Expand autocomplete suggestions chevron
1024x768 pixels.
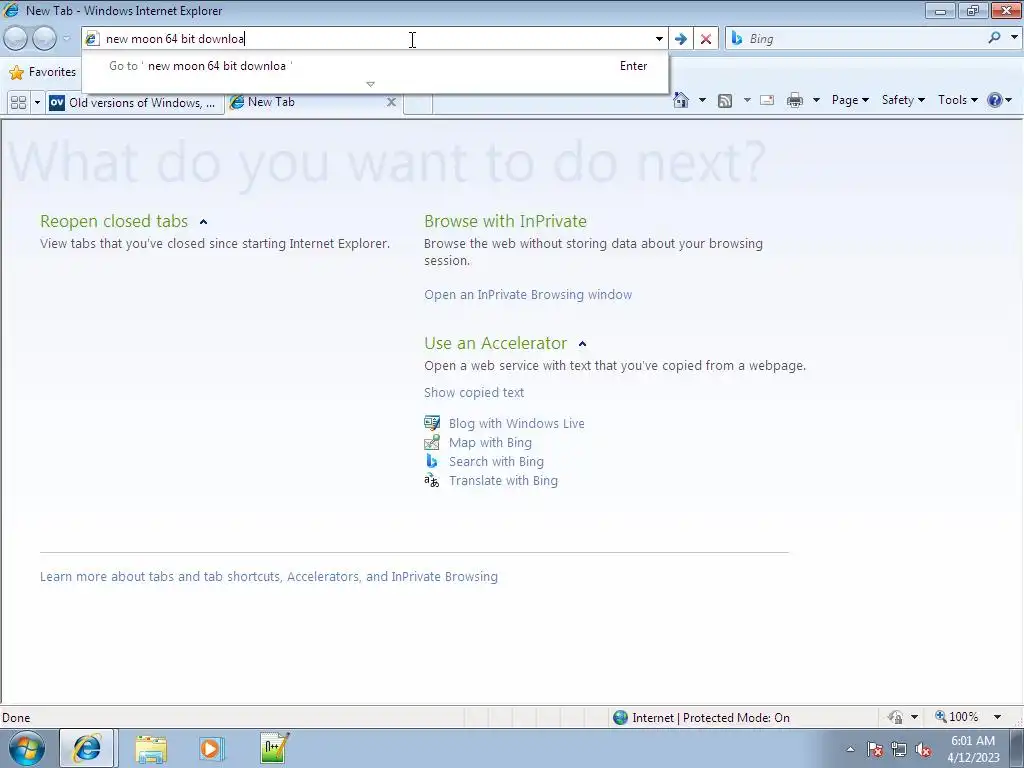370,84
